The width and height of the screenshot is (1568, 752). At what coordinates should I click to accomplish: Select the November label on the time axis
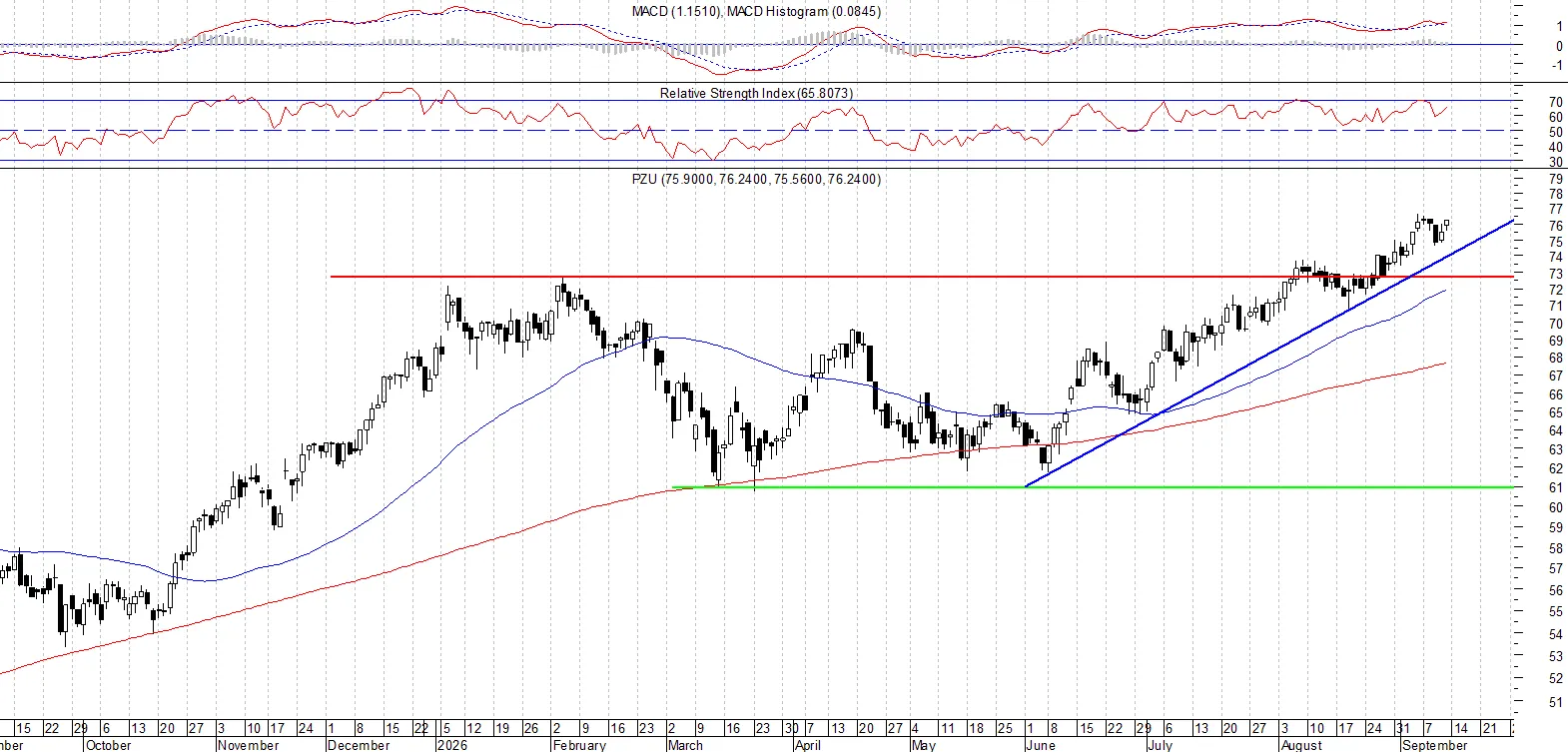(x=249, y=745)
